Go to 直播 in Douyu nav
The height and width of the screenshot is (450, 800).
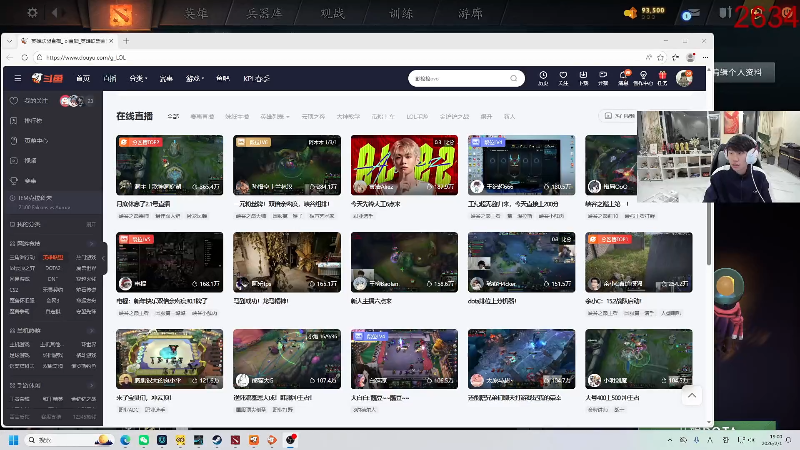[110, 79]
